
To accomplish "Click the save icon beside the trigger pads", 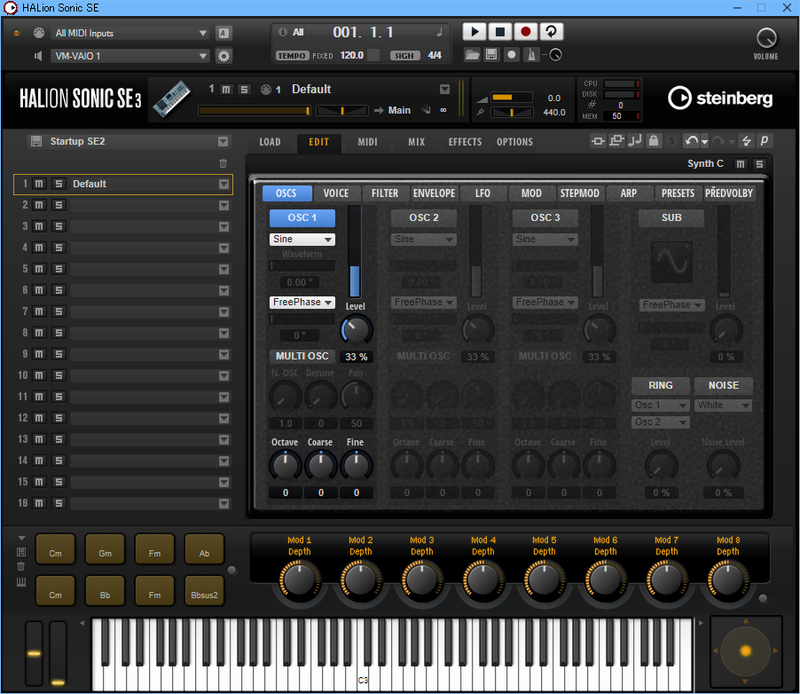I will [x=21, y=552].
